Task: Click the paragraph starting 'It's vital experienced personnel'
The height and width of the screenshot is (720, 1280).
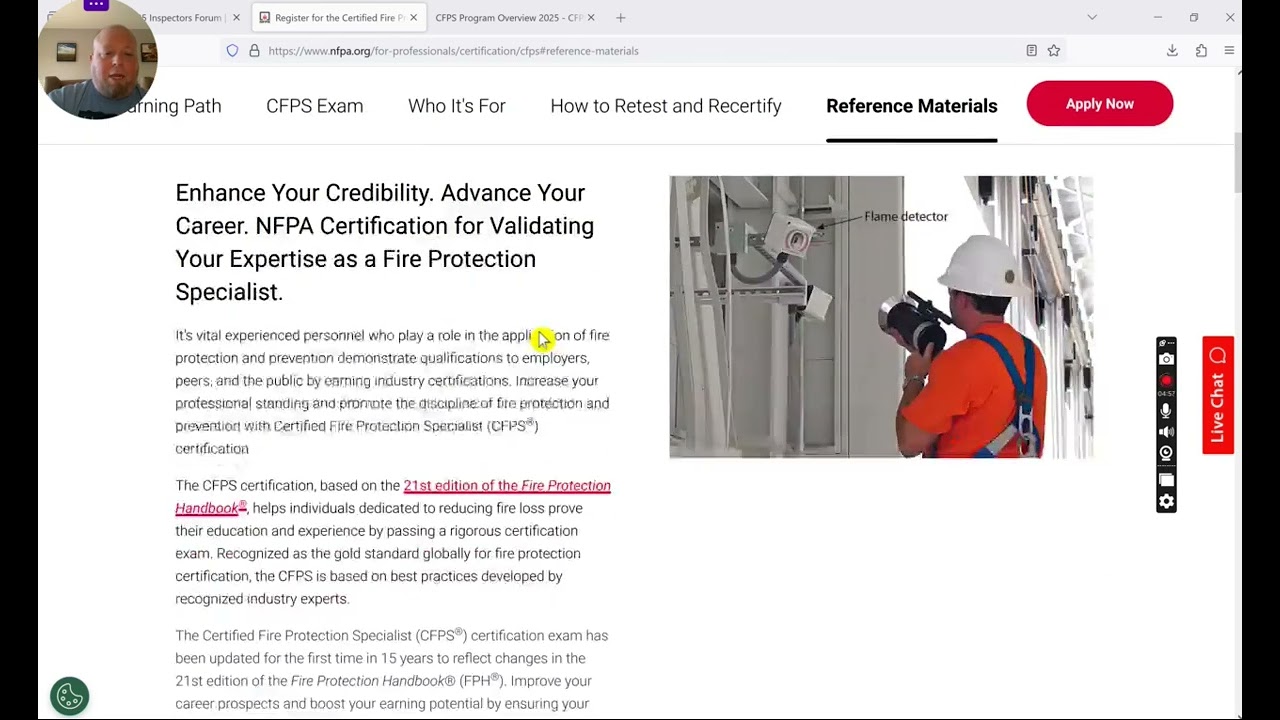Action: coord(392,392)
